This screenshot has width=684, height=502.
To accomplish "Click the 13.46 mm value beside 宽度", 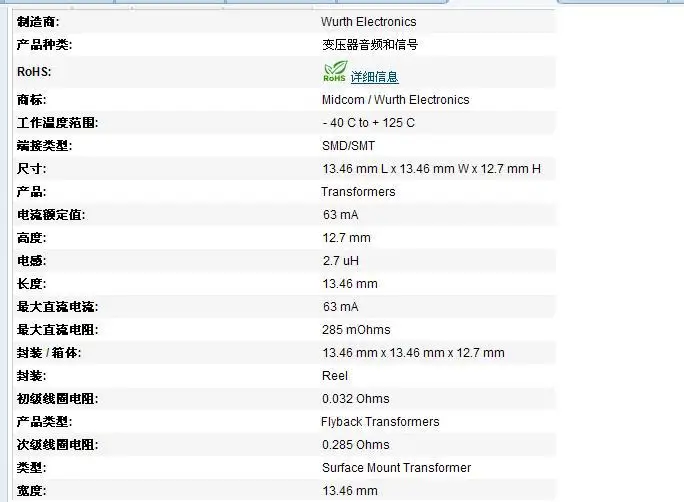I will coord(350,491).
